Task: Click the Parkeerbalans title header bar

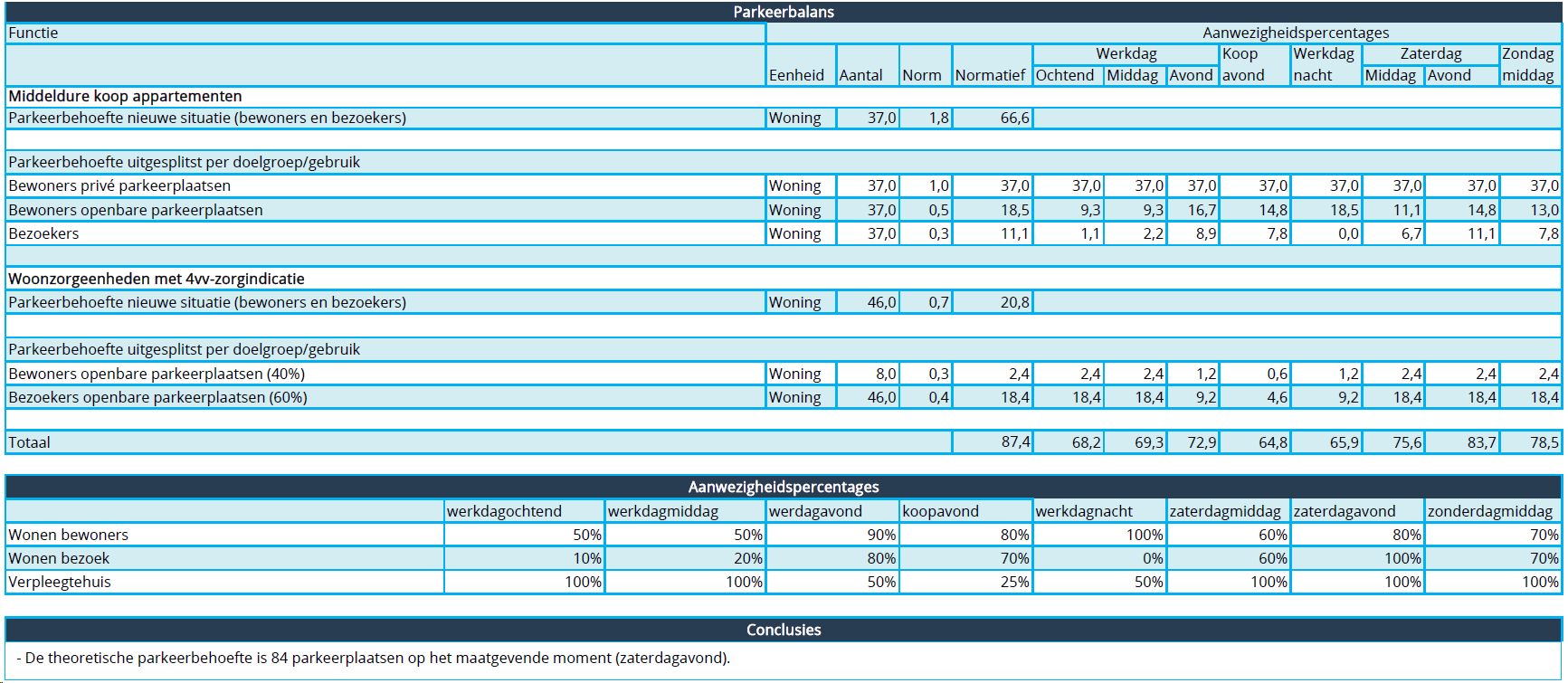Action: pos(784,12)
